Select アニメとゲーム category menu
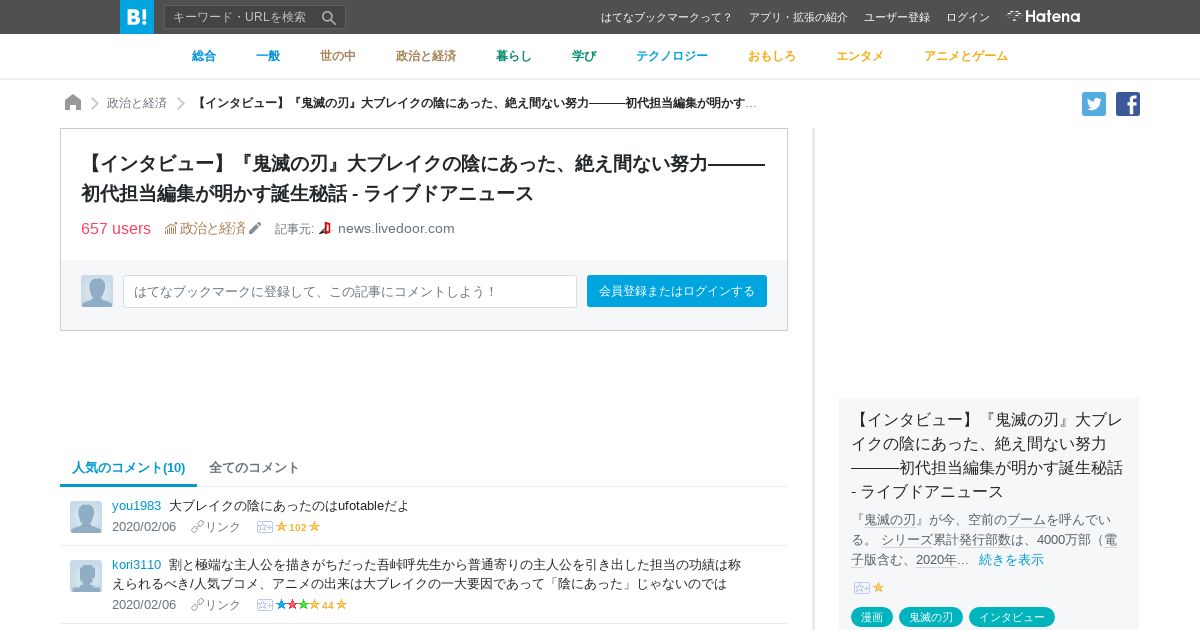Image resolution: width=1200 pixels, height=630 pixels. pos(966,56)
